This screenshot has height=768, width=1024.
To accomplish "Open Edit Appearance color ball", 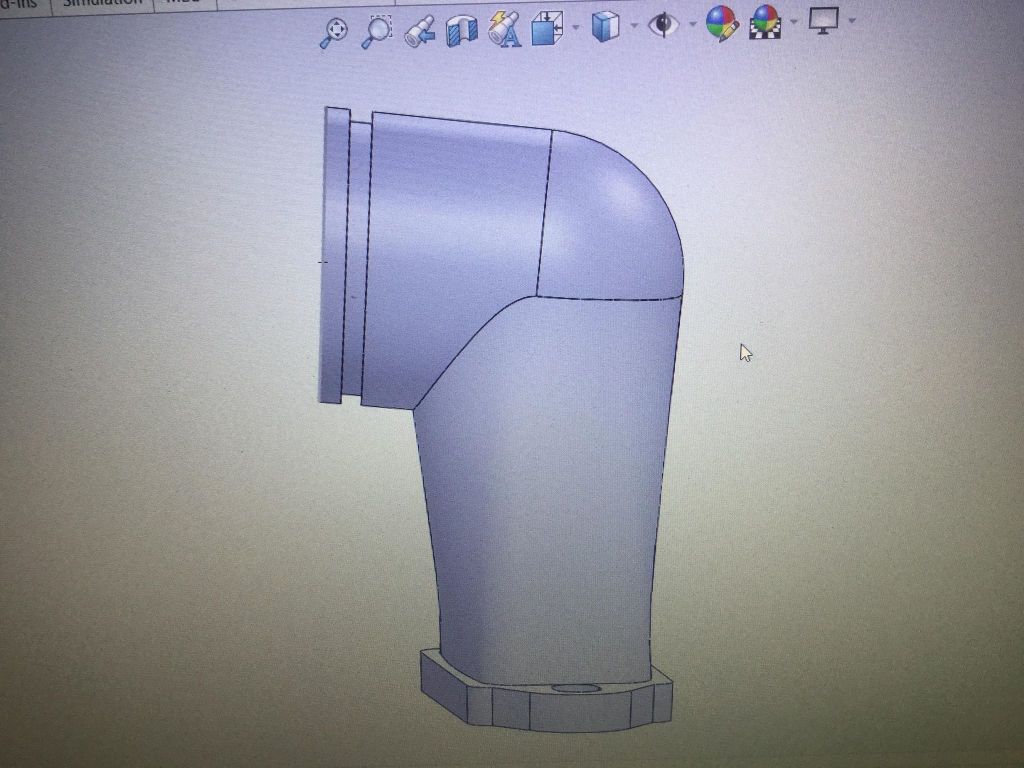I will pos(722,22).
